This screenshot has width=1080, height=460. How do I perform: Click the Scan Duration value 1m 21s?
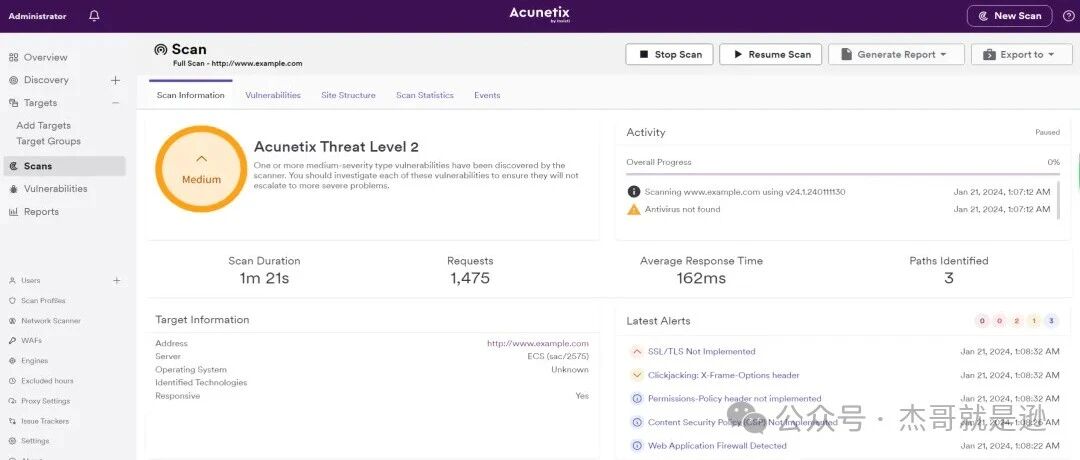(264, 278)
